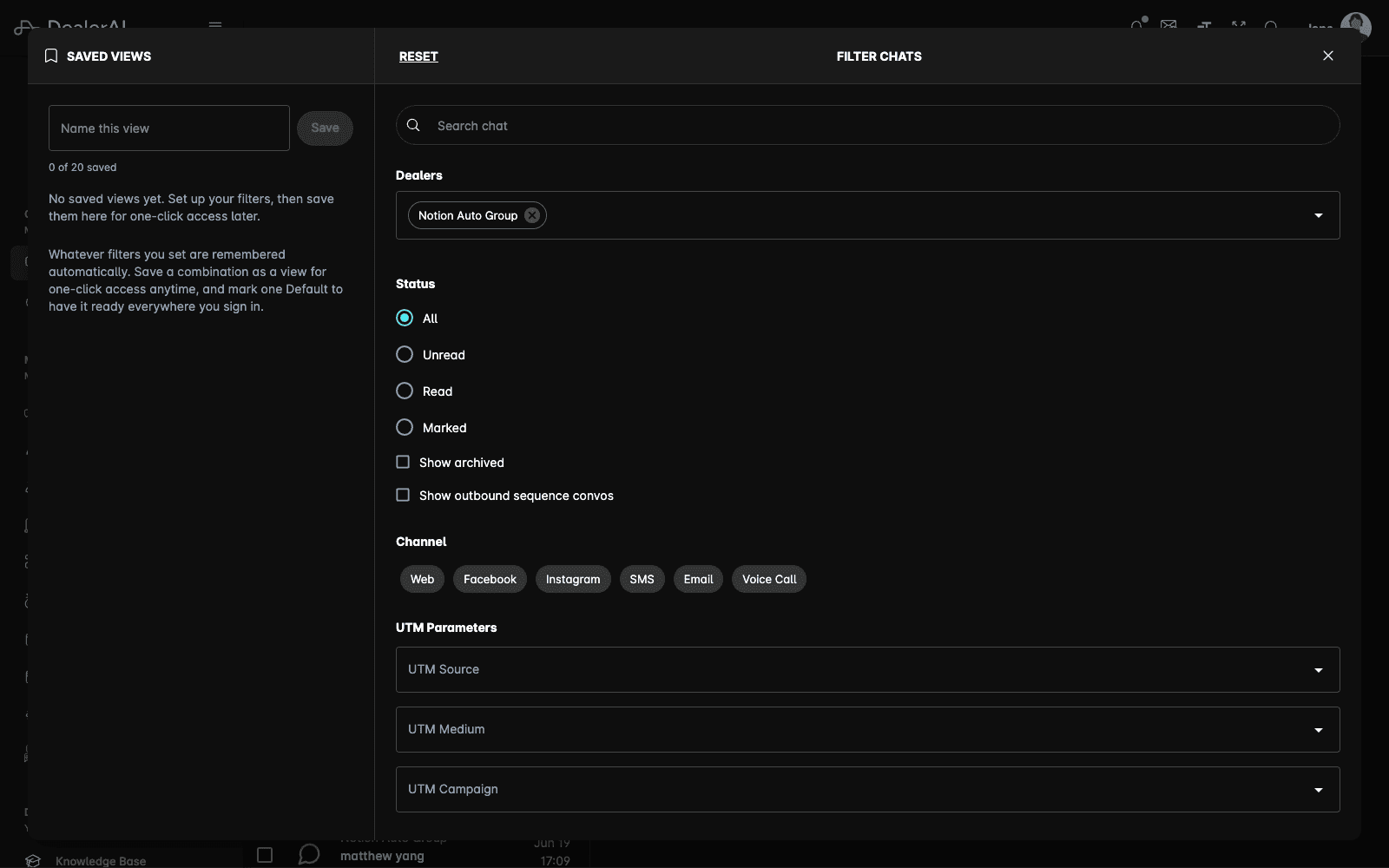
Task: Expand the UTM Campaign dropdown
Action: pos(867,789)
